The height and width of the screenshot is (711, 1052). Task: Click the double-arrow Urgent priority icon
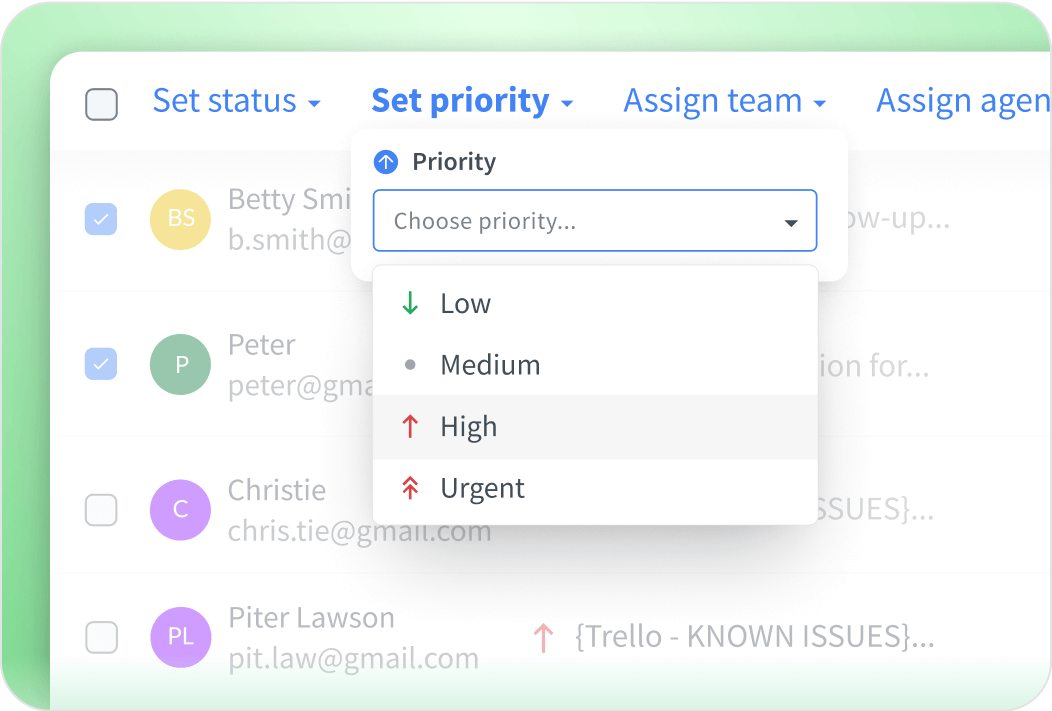410,489
